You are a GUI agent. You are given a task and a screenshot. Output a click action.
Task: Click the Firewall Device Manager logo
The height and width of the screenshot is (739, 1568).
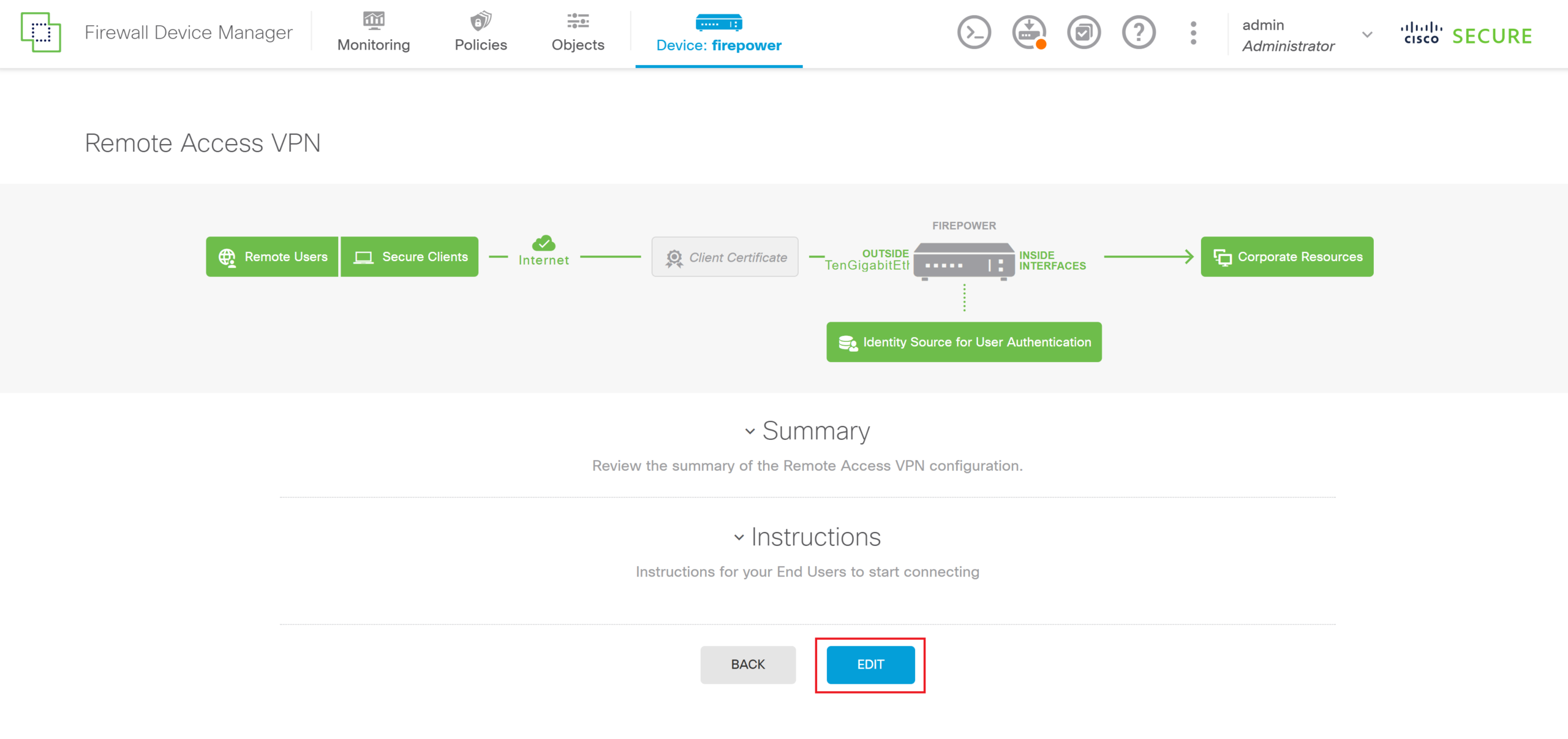(41, 32)
